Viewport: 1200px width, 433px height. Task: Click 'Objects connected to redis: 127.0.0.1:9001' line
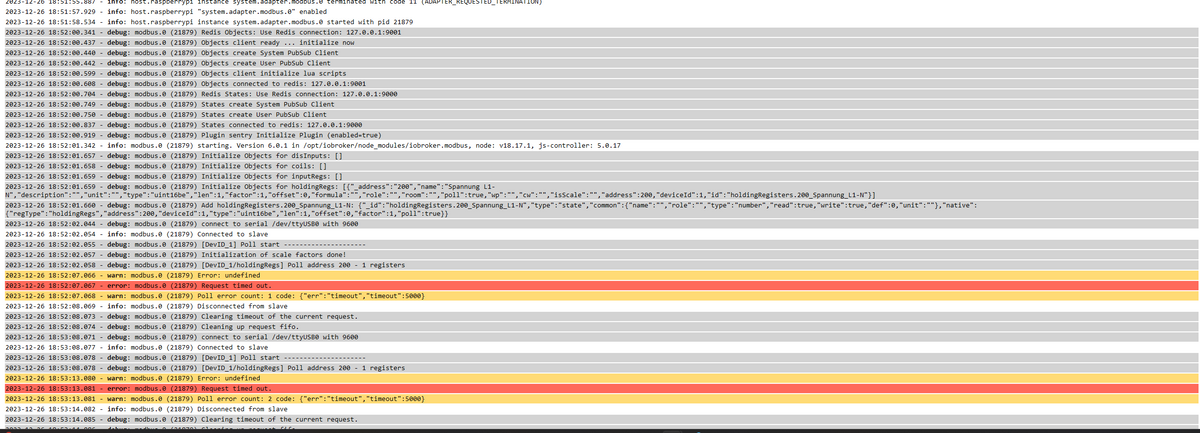point(600,82)
